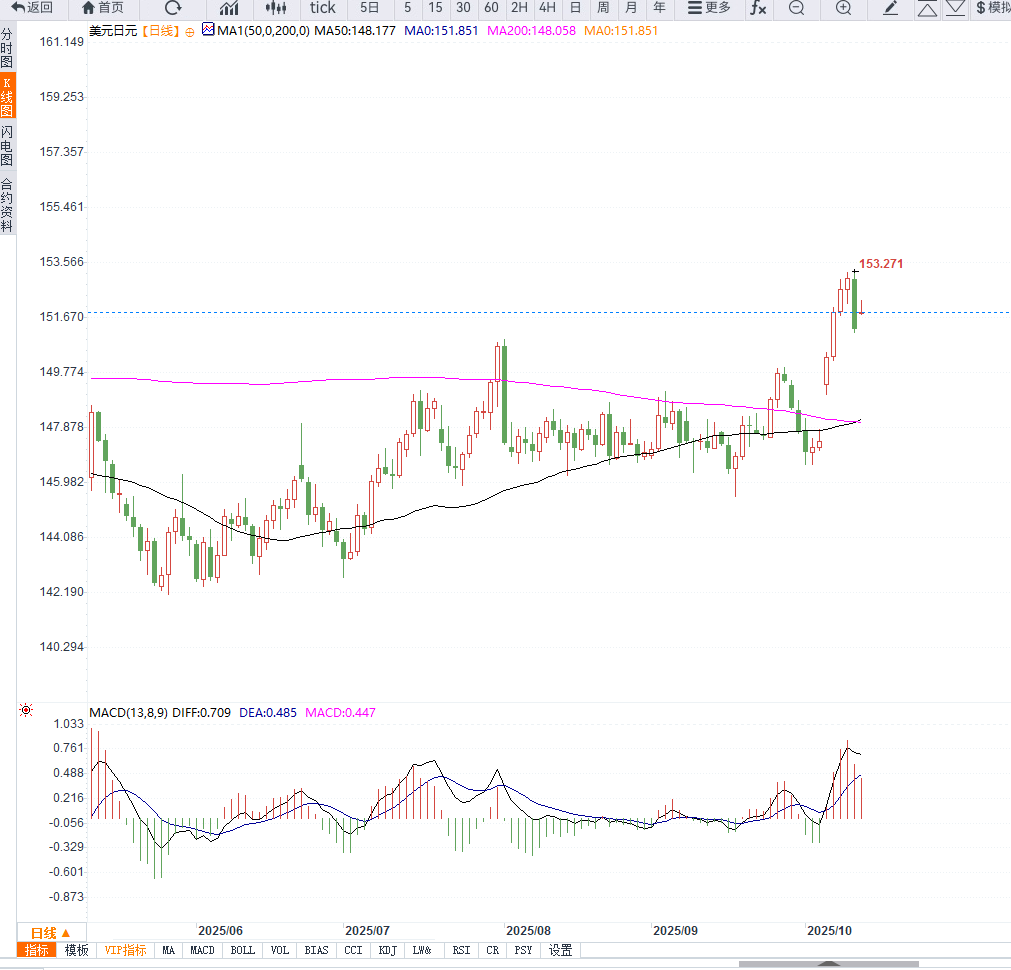
Task: Switch to tick period
Action: tap(322, 8)
